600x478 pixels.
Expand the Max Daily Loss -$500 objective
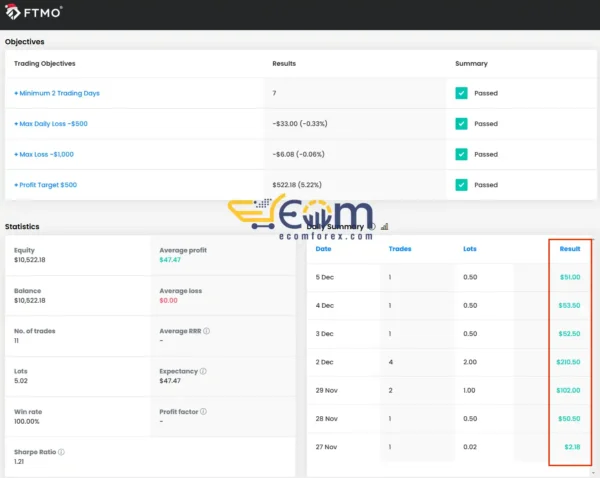[x=53, y=124]
